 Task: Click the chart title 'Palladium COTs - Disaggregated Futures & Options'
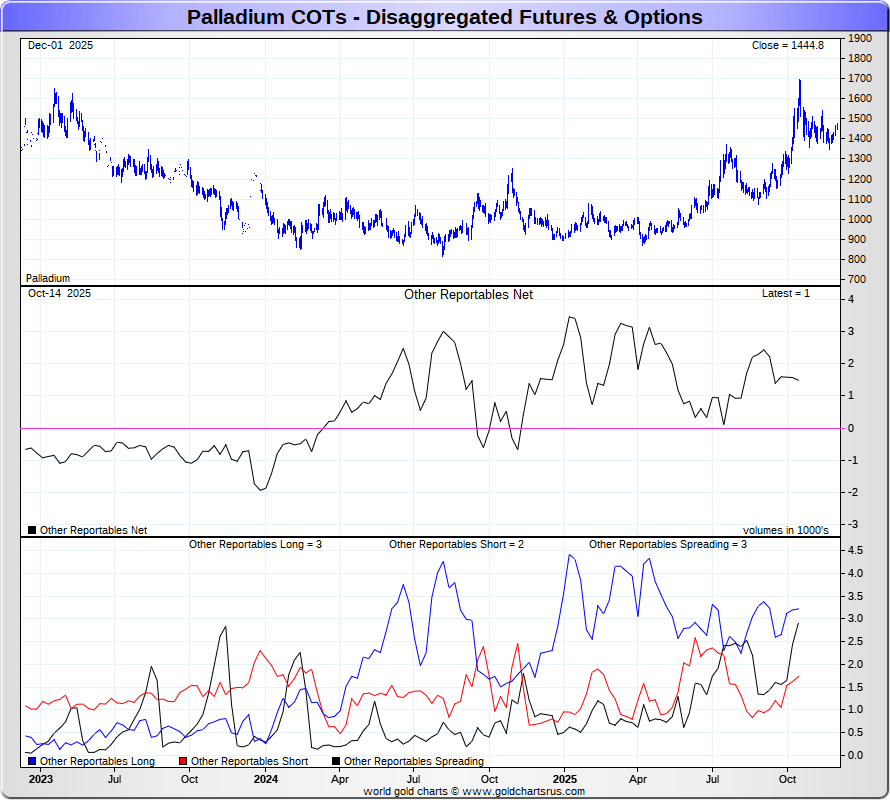tap(444, 17)
